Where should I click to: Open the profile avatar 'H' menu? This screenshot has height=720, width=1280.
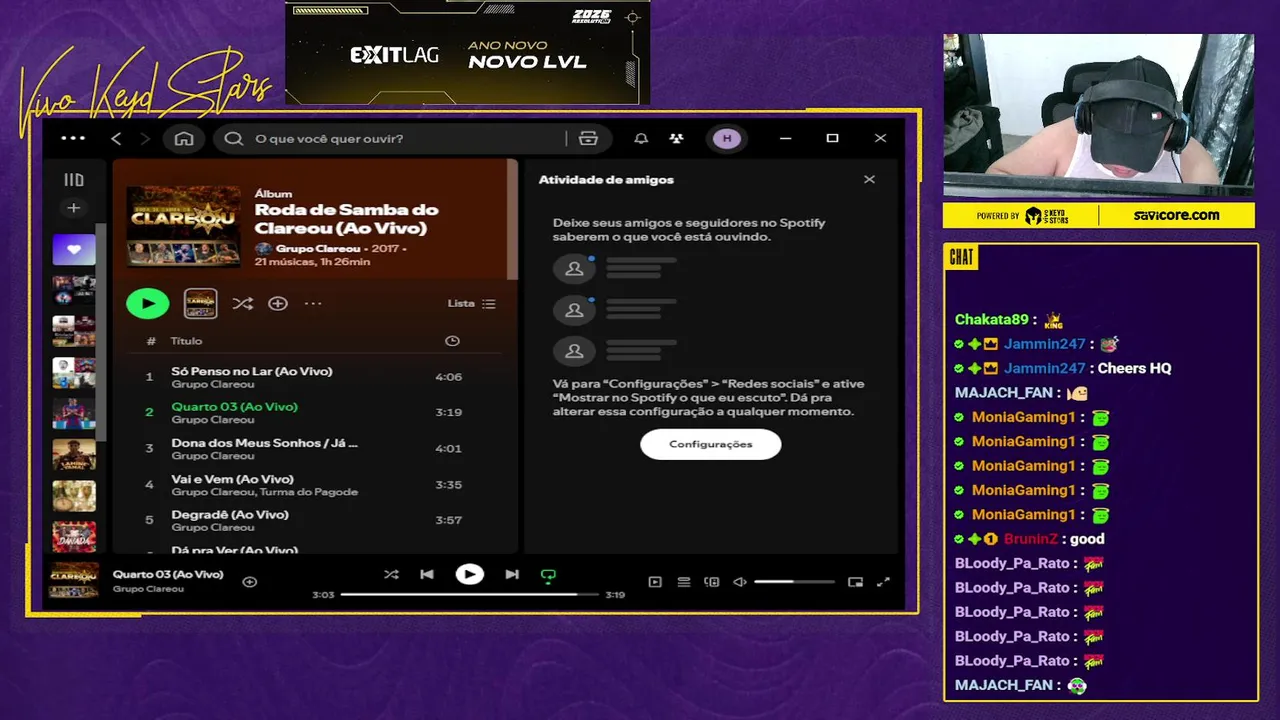pyautogui.click(x=727, y=138)
